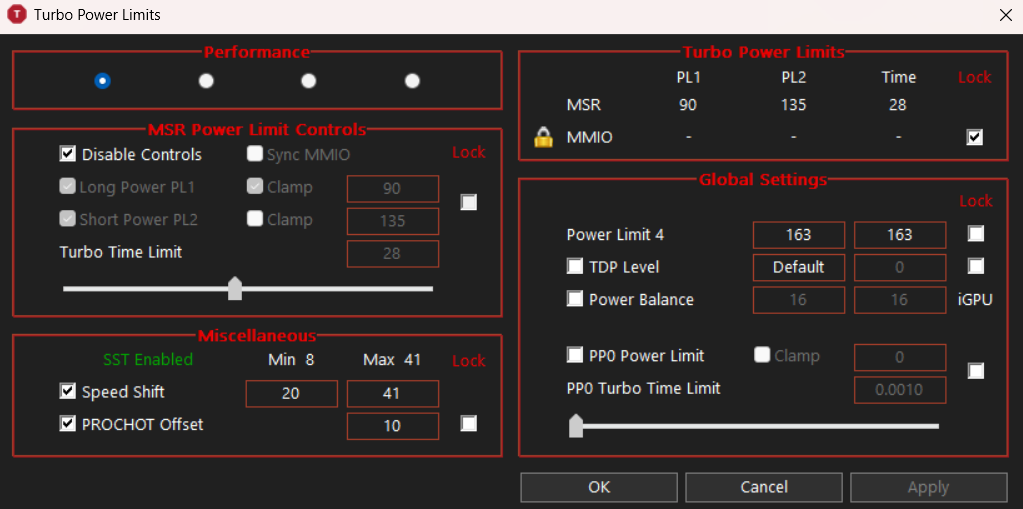The width and height of the screenshot is (1023, 509).
Task: Click the Long Power PL1 value field 90
Action: click(x=393, y=189)
